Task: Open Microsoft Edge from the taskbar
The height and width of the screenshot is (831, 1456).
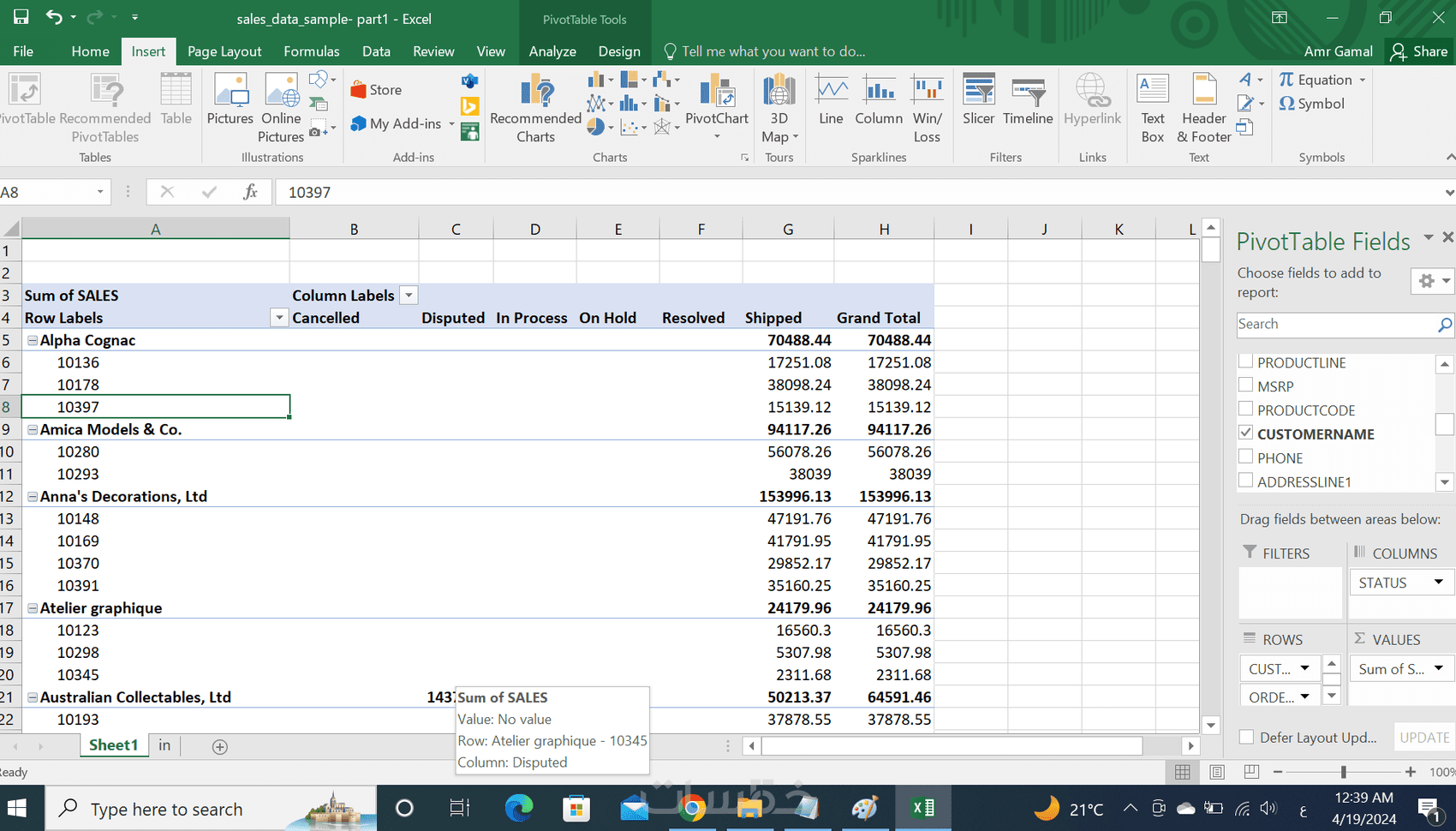Action: (519, 808)
